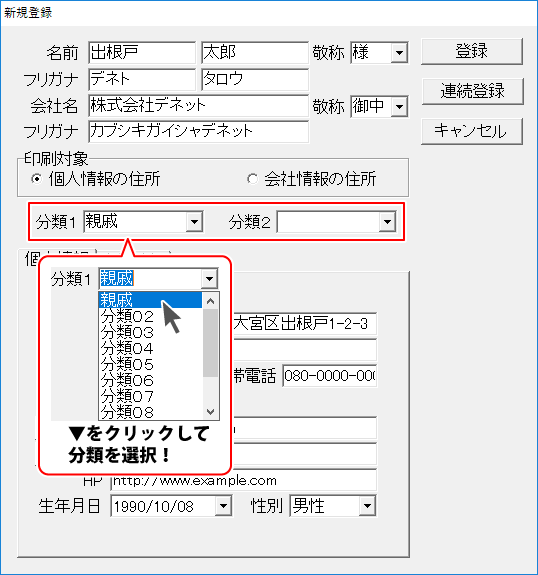Viewport: 538px width, 575px height.
Task: Select highlighted 親戚 list entry
Action: 150,300
